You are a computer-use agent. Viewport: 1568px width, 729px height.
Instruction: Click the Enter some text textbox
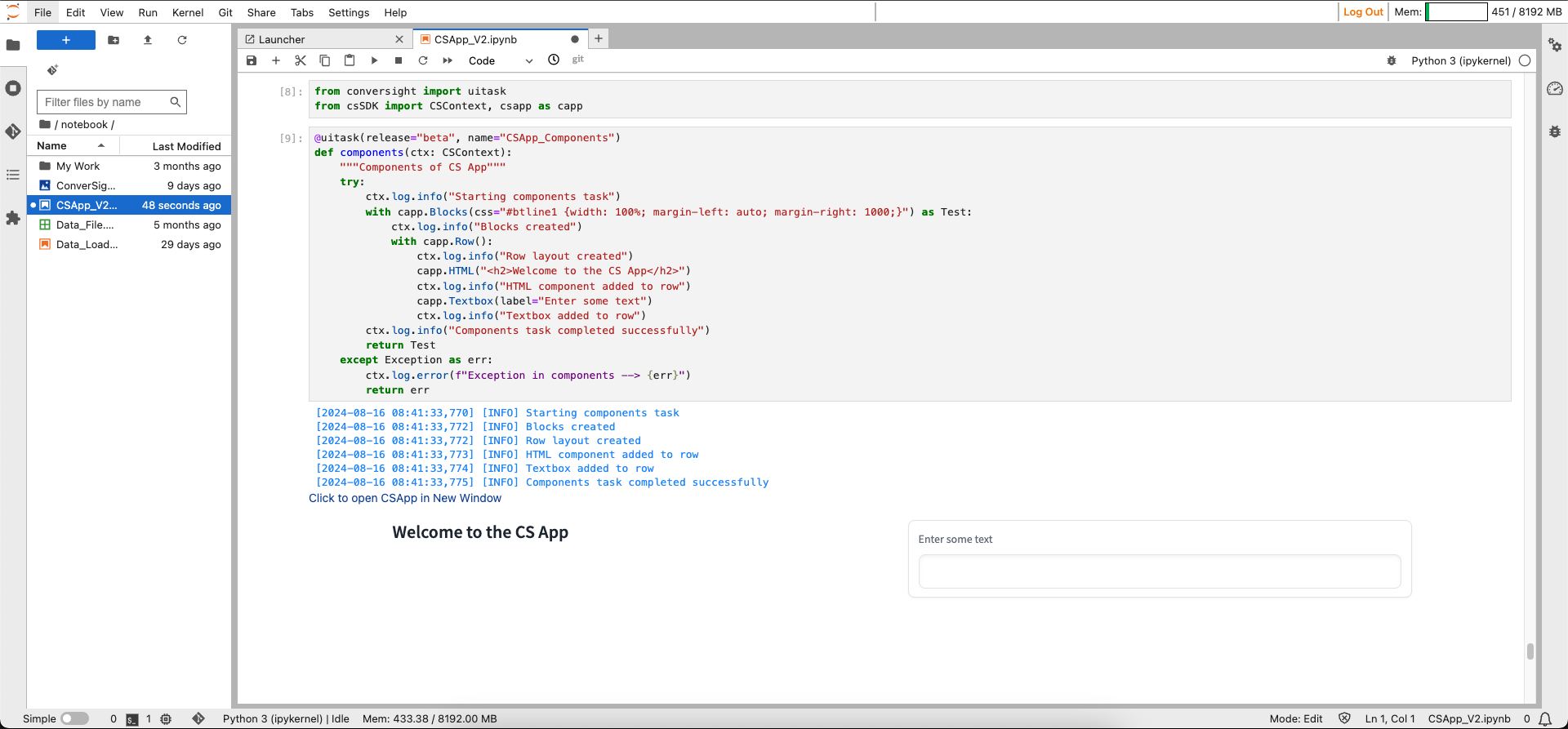click(1160, 571)
